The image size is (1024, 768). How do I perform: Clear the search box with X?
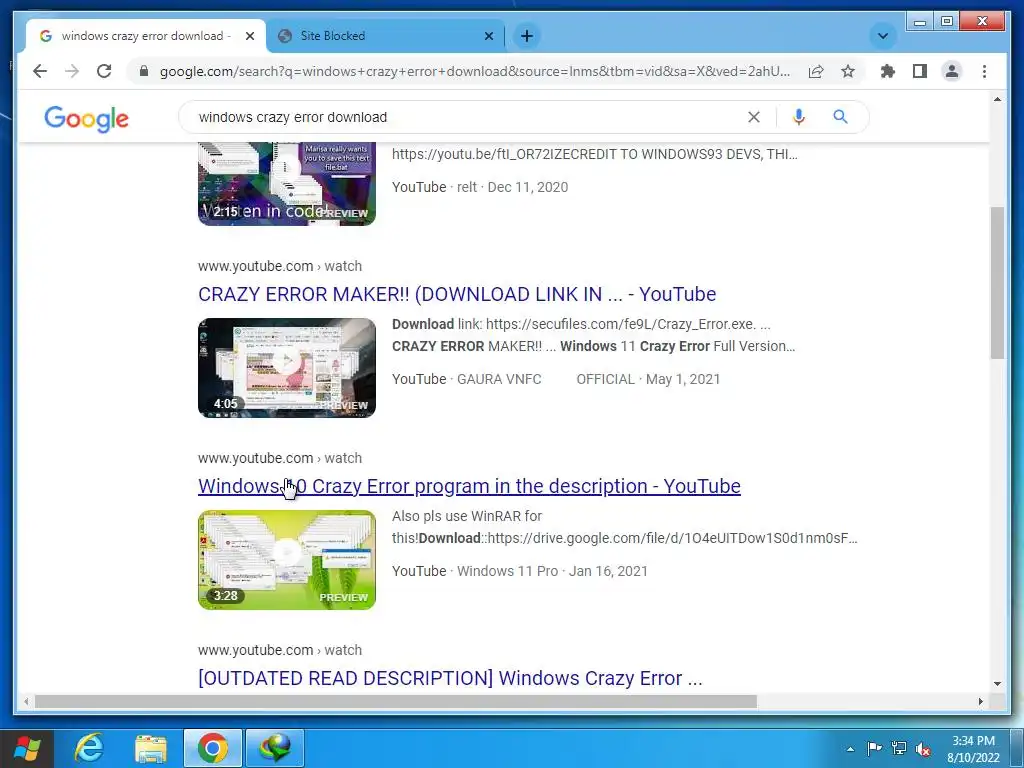(754, 117)
